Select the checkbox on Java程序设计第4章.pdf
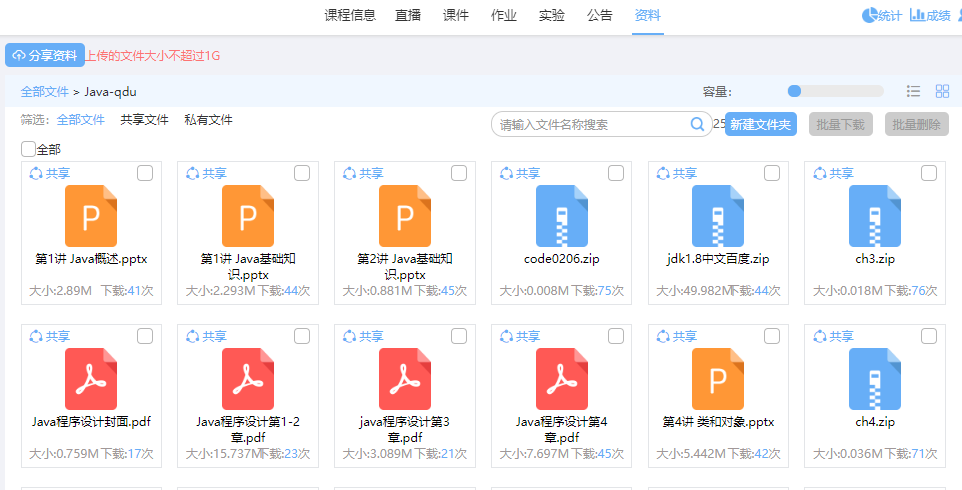Image resolution: width=962 pixels, height=490 pixels. (x=615, y=336)
